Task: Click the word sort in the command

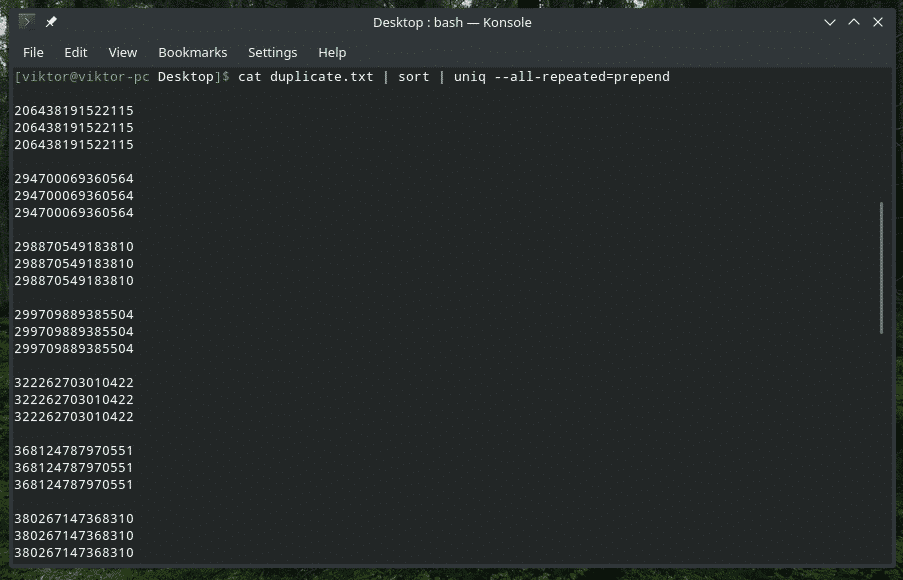Action: click(x=413, y=77)
